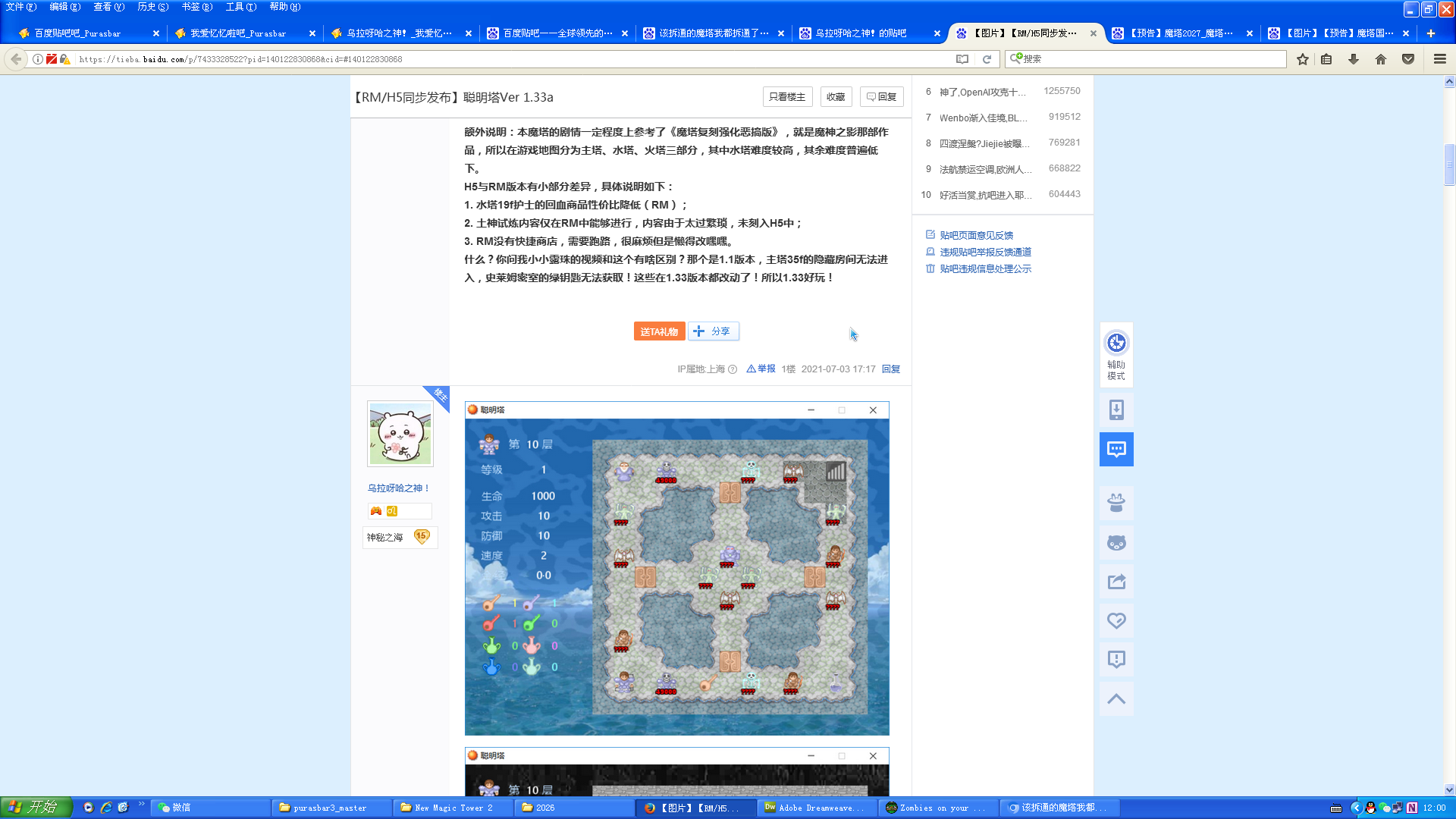Click the share arrow sidebar icon

pos(1116,582)
